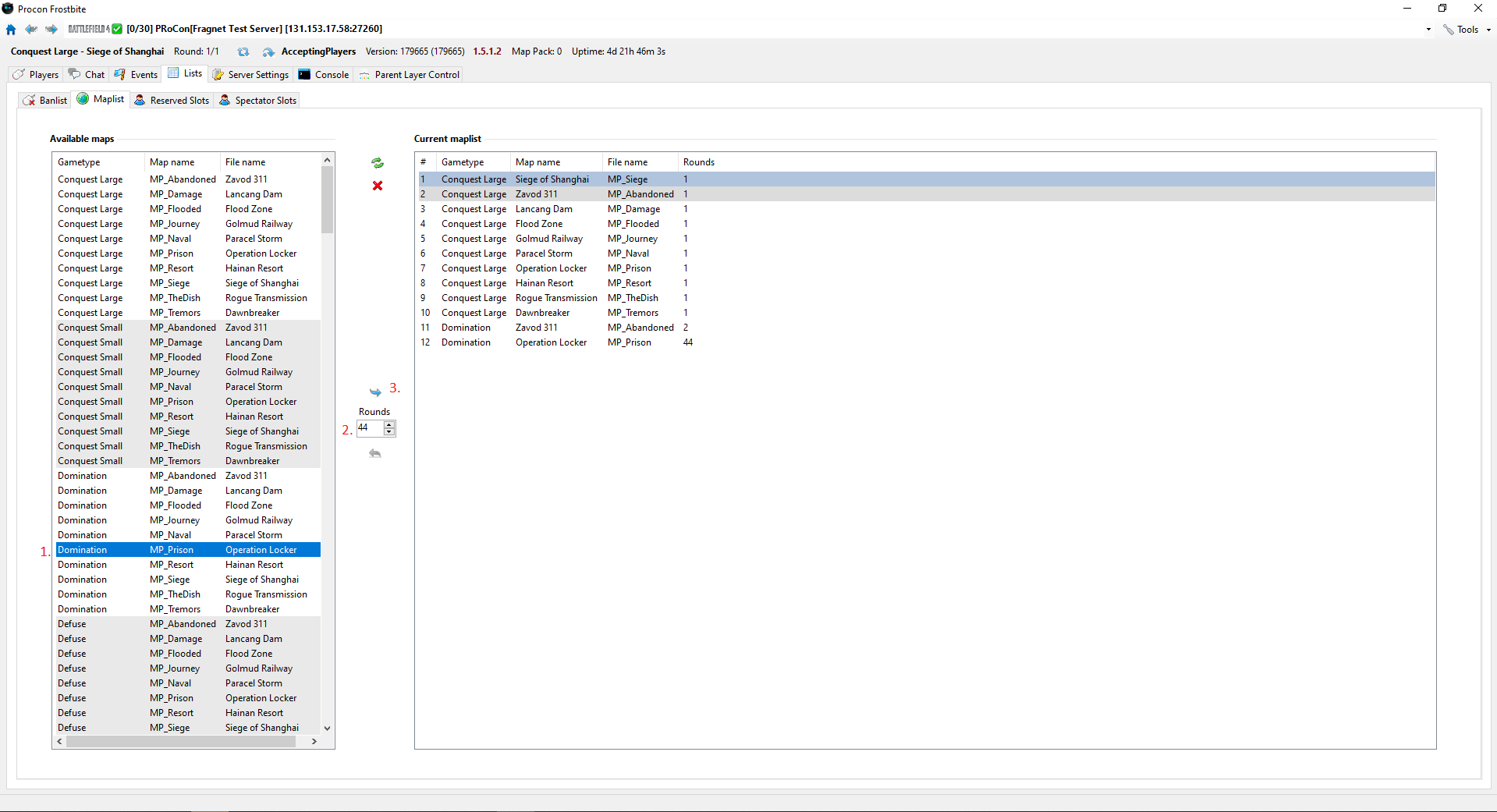Open the Console tab
Image resolution: width=1497 pixels, height=812 pixels.
(x=324, y=75)
